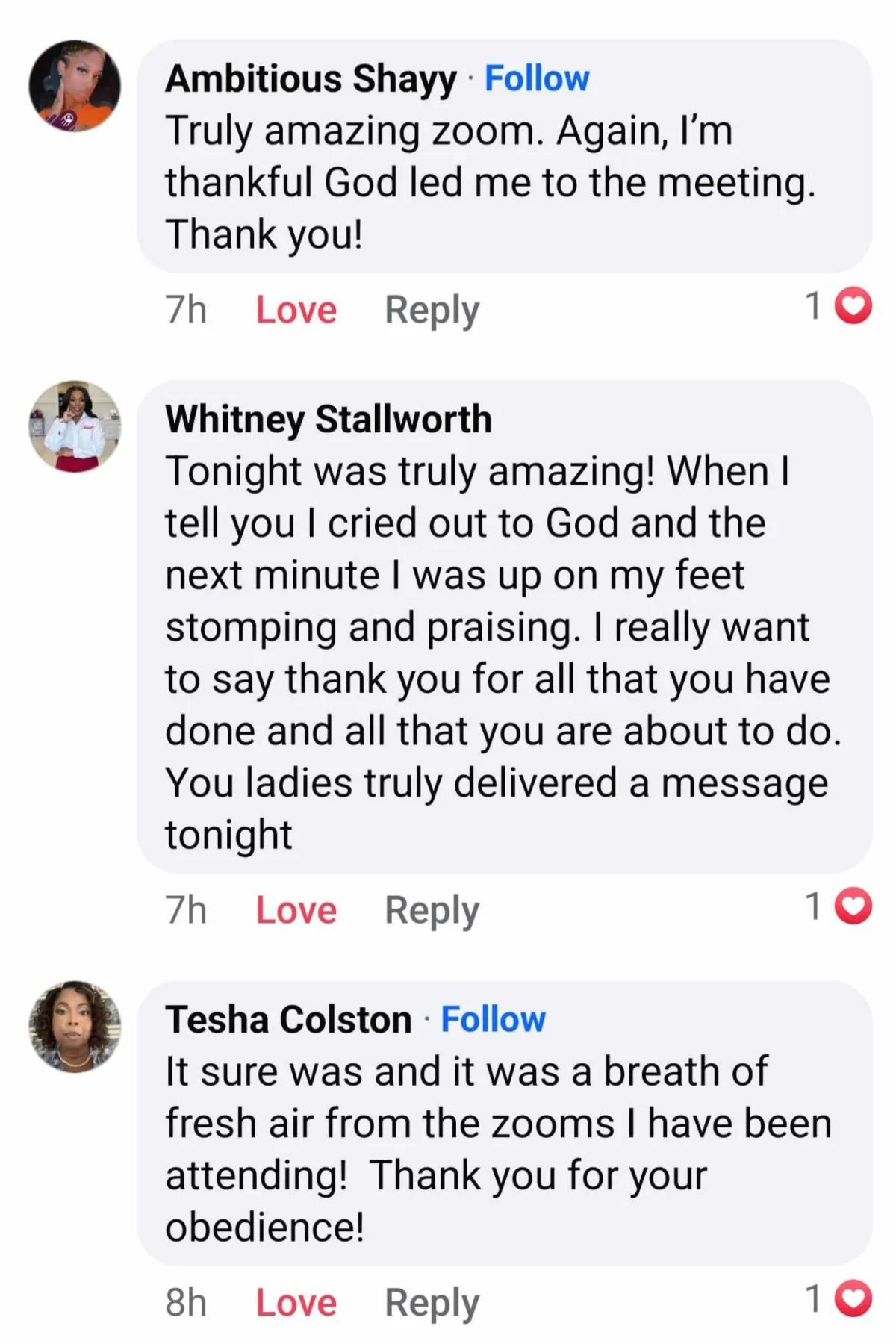
Task: Click heart reaction icon on Ambitious Shayy's comment
Action: pyautogui.click(x=853, y=306)
